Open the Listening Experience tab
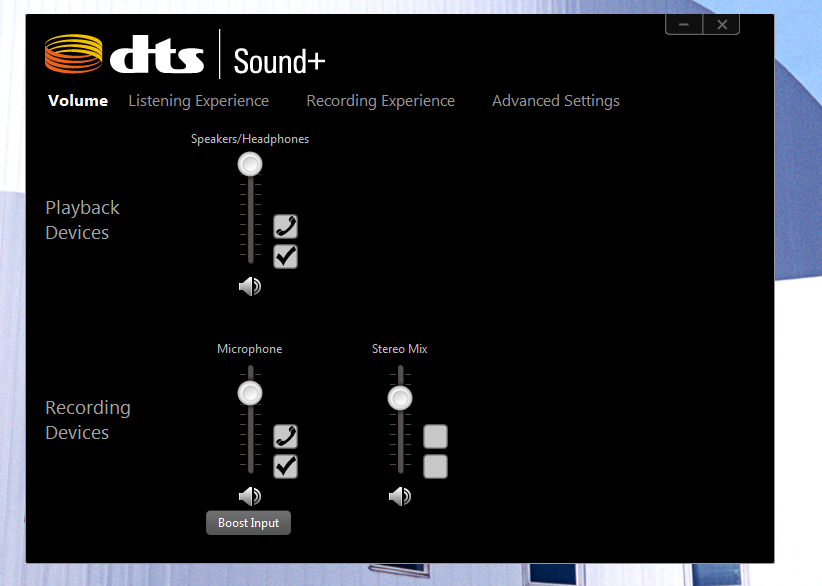 [199, 101]
